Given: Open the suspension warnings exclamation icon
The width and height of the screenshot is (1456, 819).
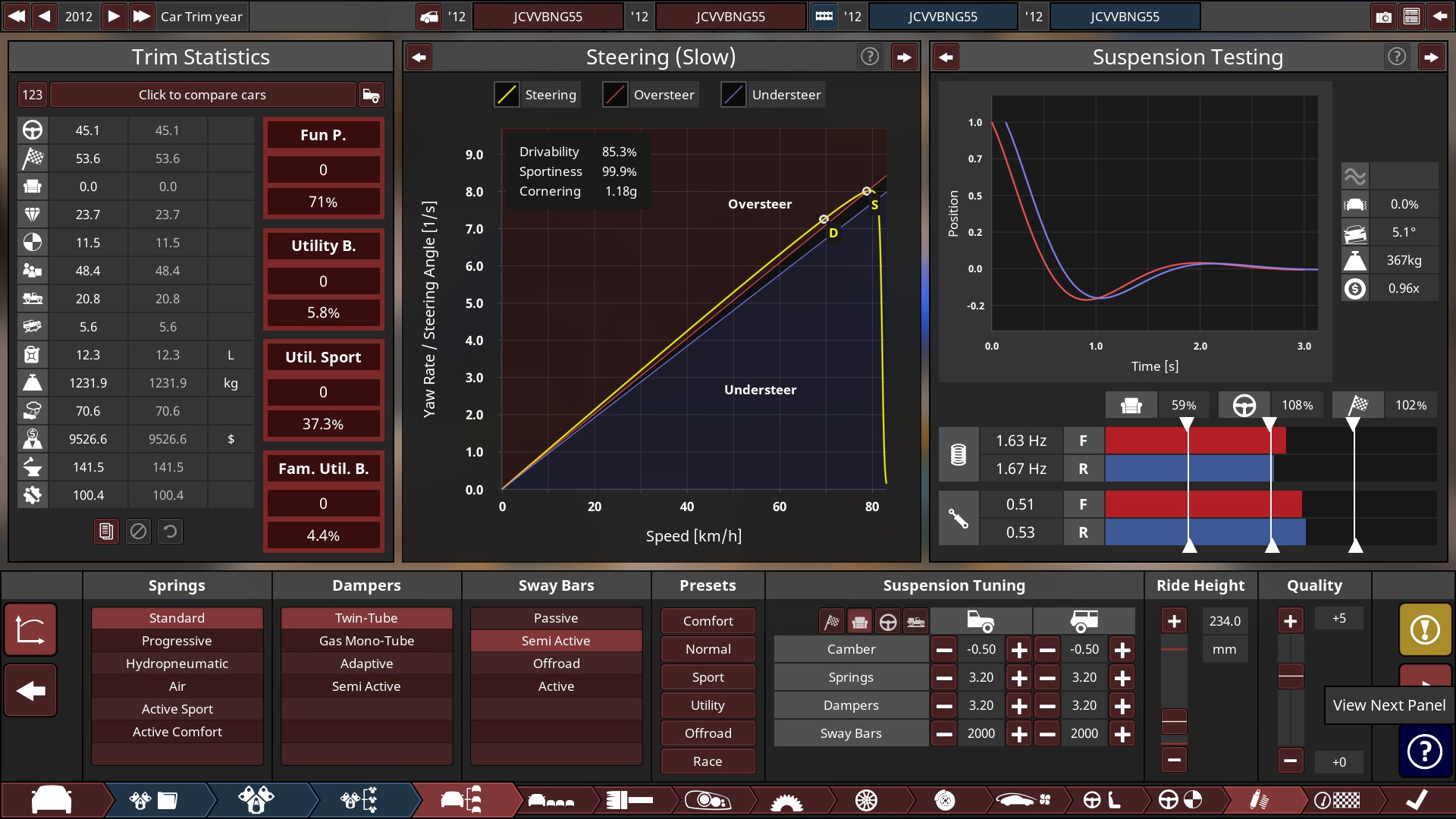Looking at the screenshot, I should tap(1425, 629).
